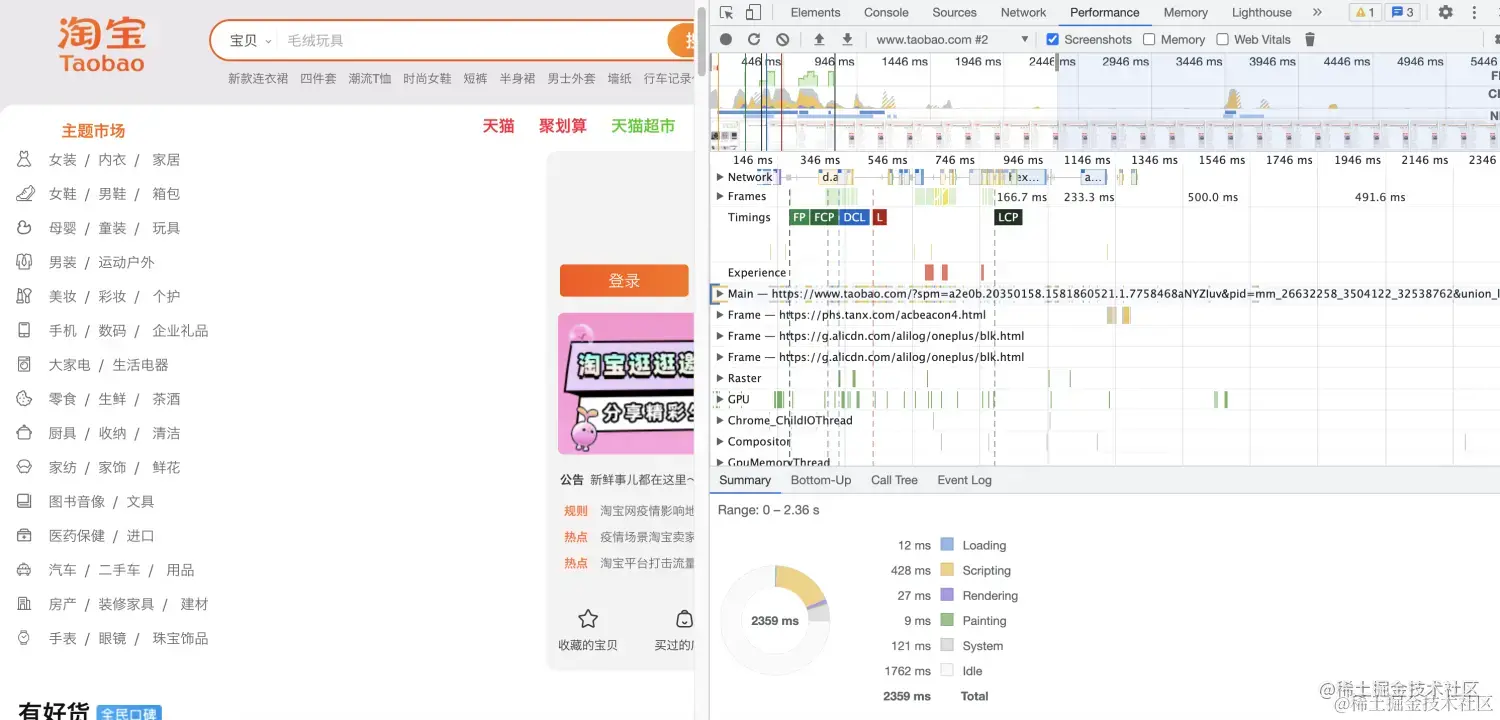Image resolution: width=1500 pixels, height=720 pixels.
Task: Click the load profile upload arrow icon
Action: (x=819, y=39)
